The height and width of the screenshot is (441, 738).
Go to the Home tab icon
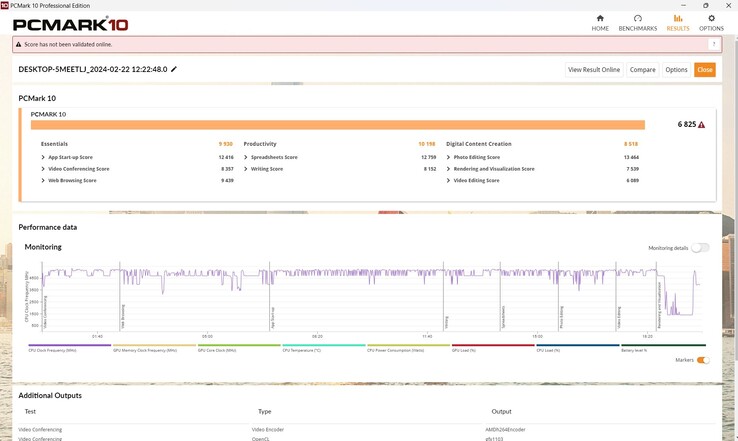pyautogui.click(x=600, y=22)
